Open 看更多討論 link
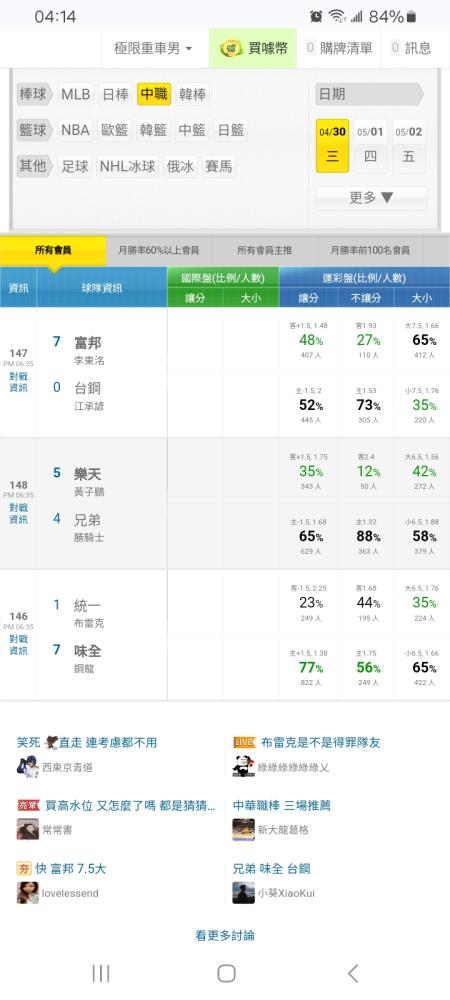The width and height of the screenshot is (450, 1000). [225, 936]
